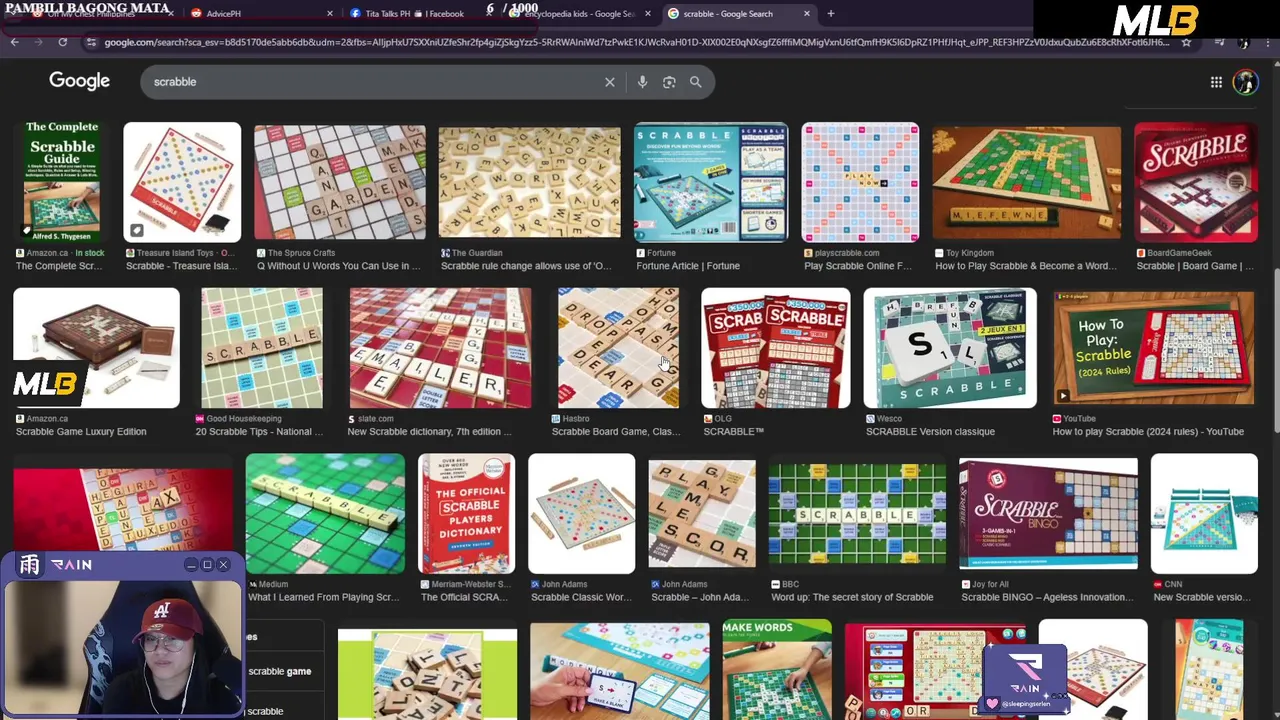Switch to encyclopedia kids Google Search tab
The image size is (1280, 720).
point(580,14)
